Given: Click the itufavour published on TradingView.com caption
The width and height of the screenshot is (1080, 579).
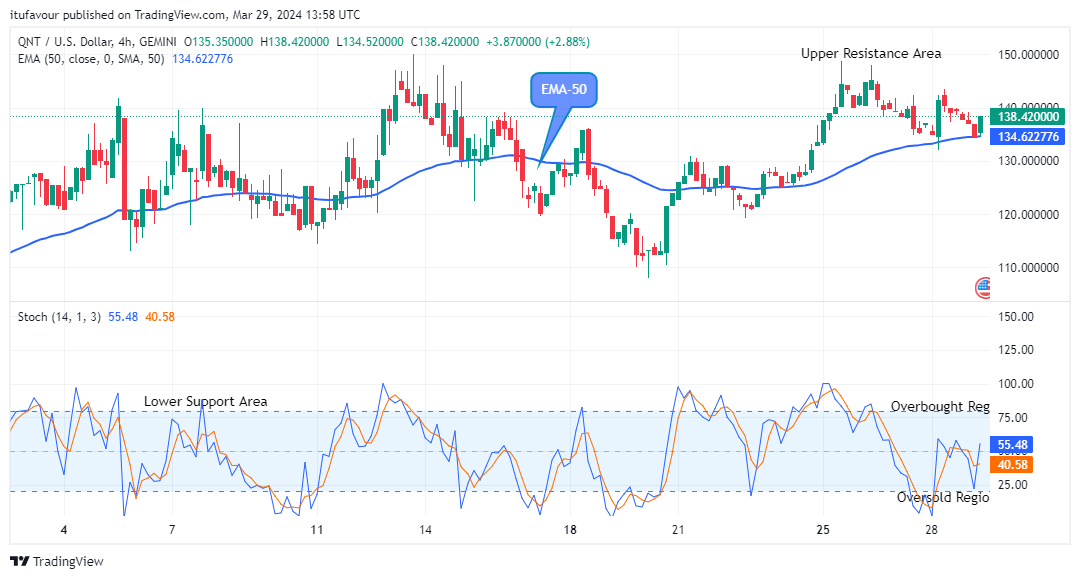Looking at the screenshot, I should point(185,14).
